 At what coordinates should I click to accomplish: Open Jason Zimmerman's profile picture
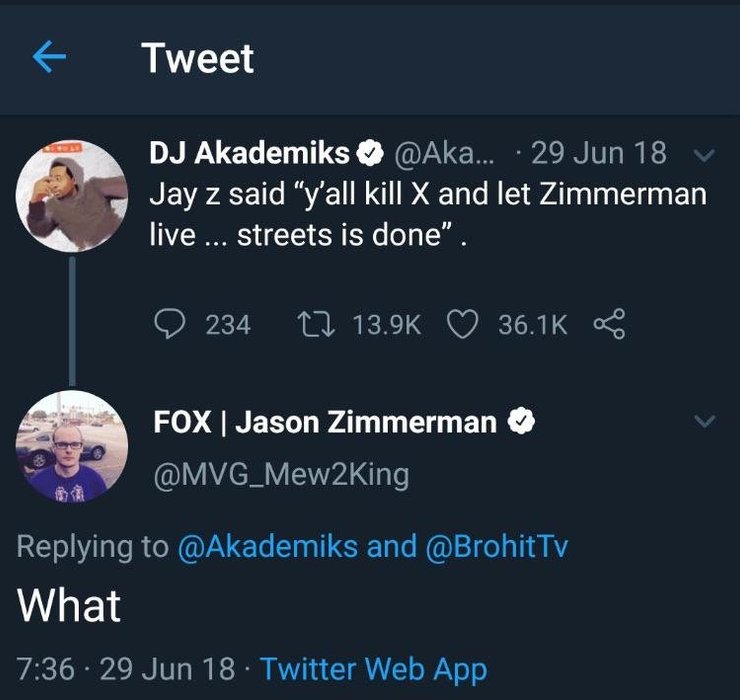point(72,447)
